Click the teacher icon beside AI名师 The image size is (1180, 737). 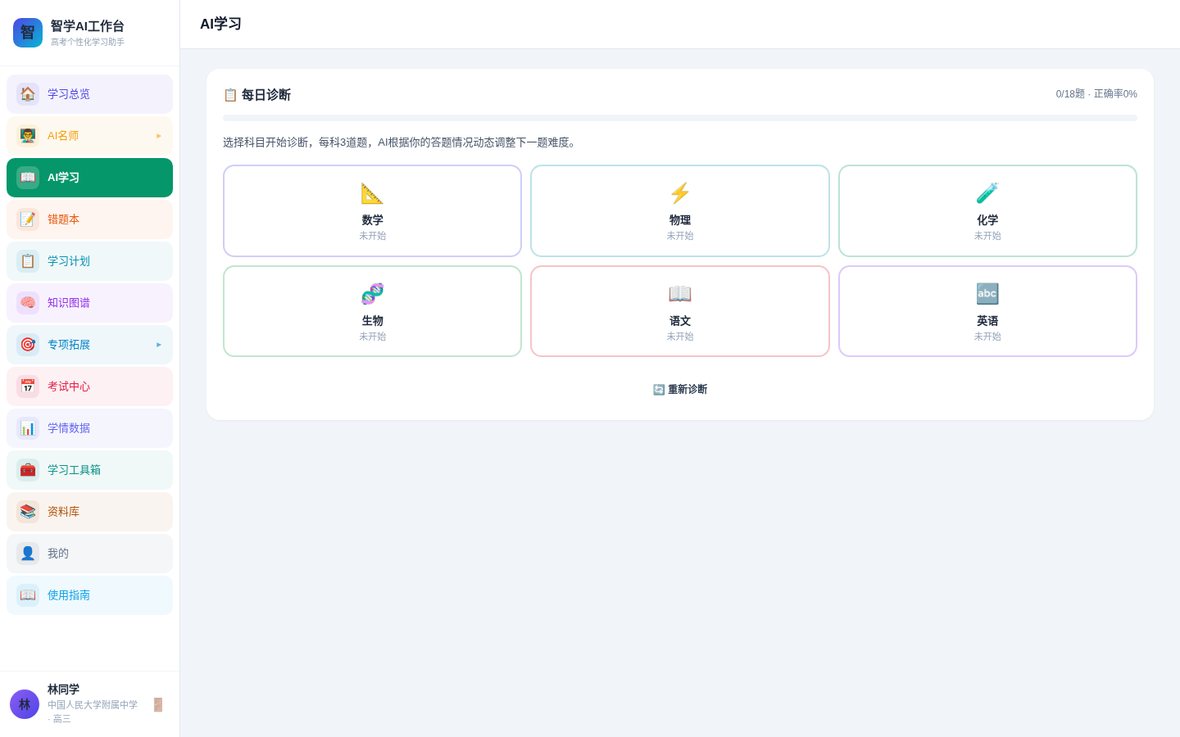click(x=28, y=136)
